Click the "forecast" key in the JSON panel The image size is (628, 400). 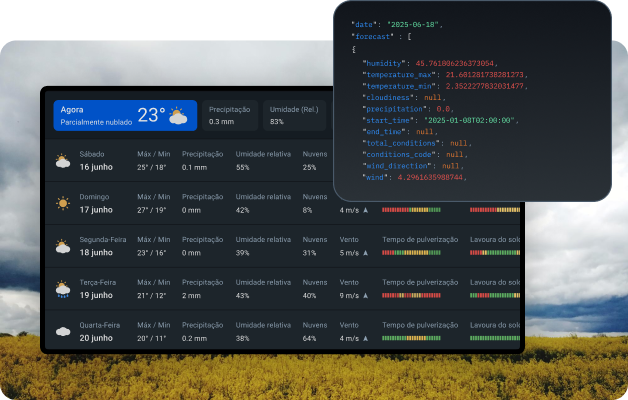[372, 36]
